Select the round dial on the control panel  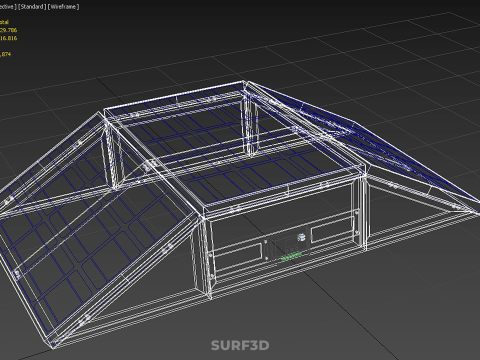point(301,237)
